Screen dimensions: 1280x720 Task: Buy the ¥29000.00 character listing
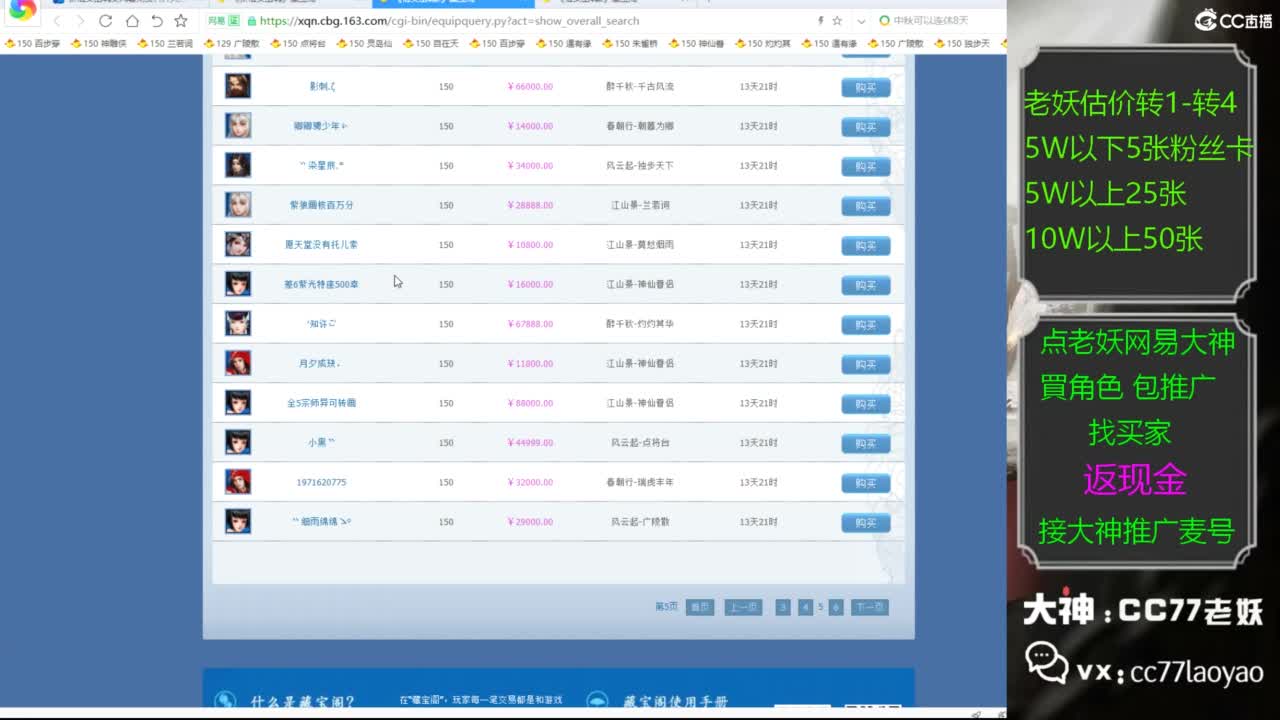pyautogui.click(x=865, y=523)
